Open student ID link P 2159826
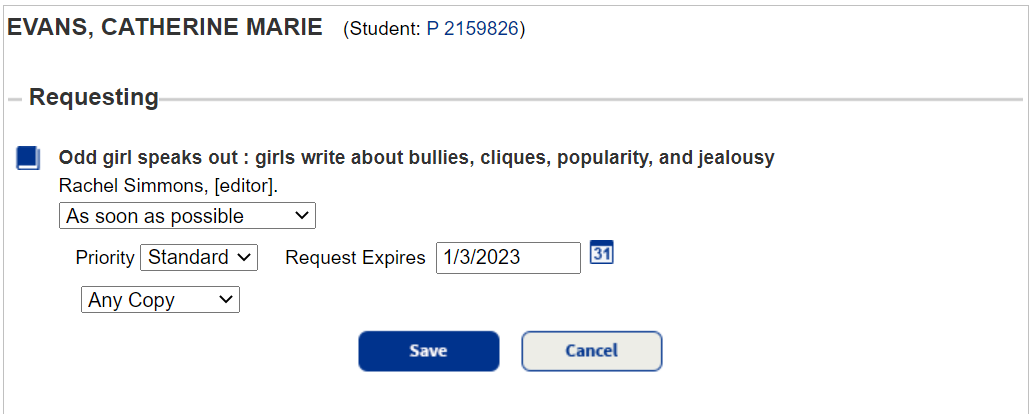Image resolution: width=1032 pixels, height=414 pixels. (472, 29)
